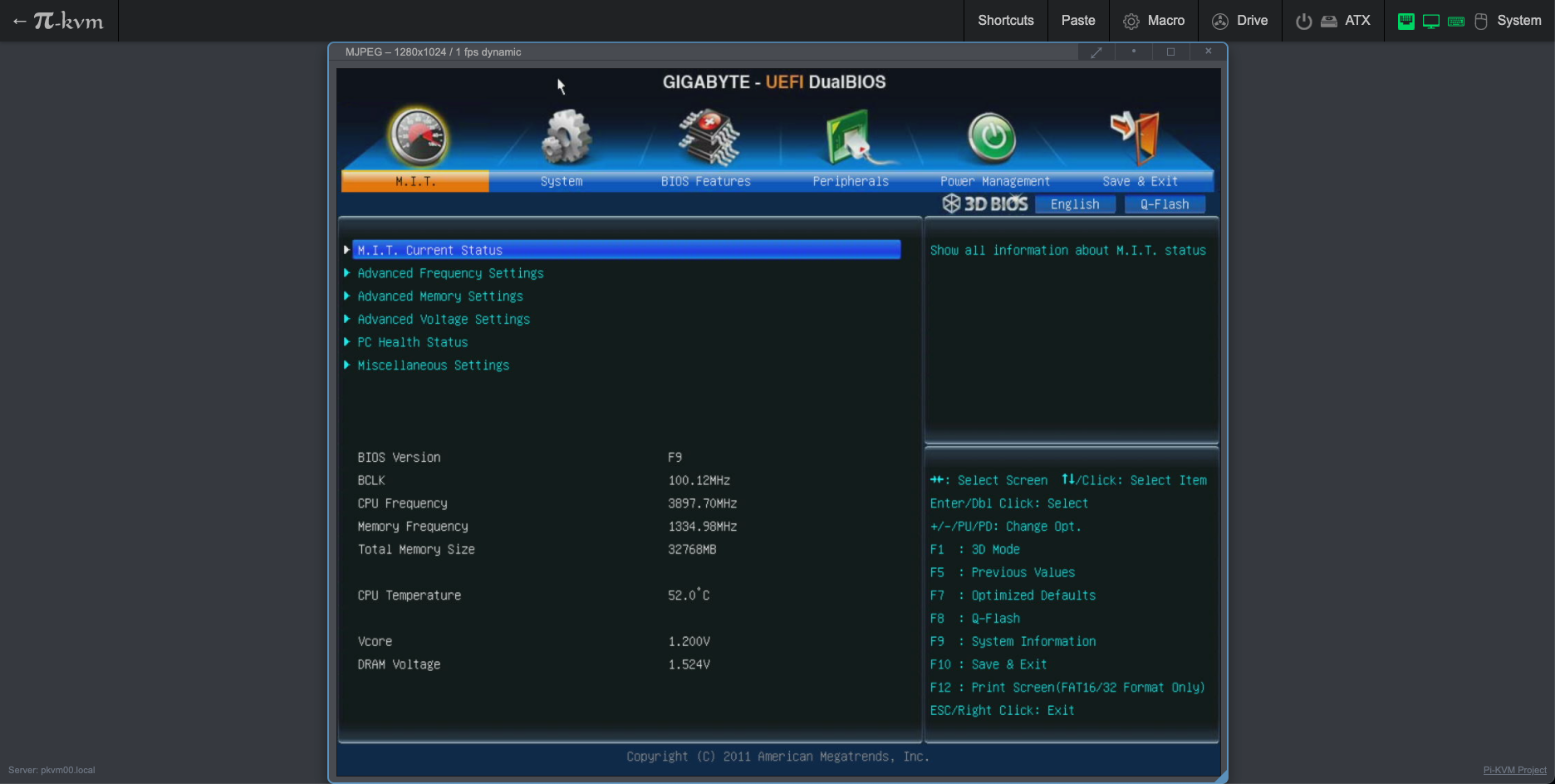1555x784 pixels.
Task: Switch to the Save & Exit tab
Action: tap(1140, 181)
